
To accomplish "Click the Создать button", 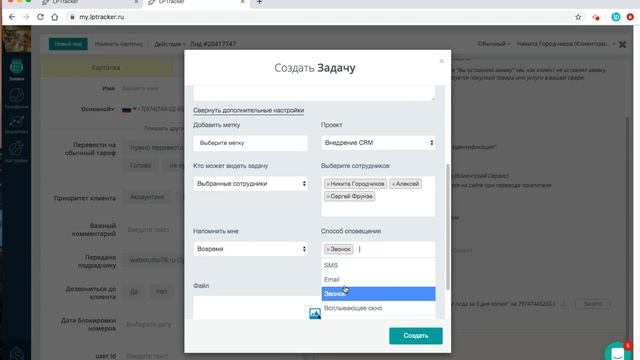I will (416, 336).
